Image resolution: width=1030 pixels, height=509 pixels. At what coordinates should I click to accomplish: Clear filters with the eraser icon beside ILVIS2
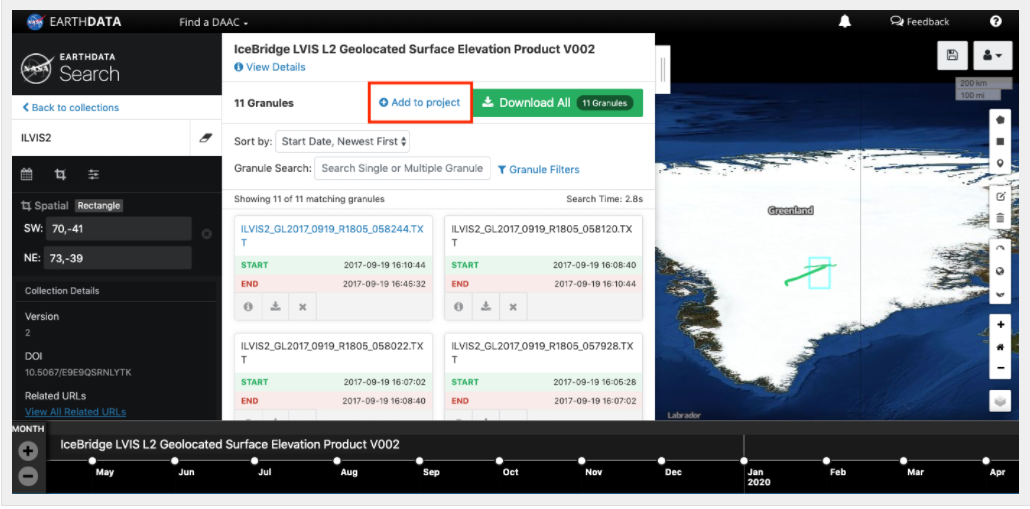206,138
